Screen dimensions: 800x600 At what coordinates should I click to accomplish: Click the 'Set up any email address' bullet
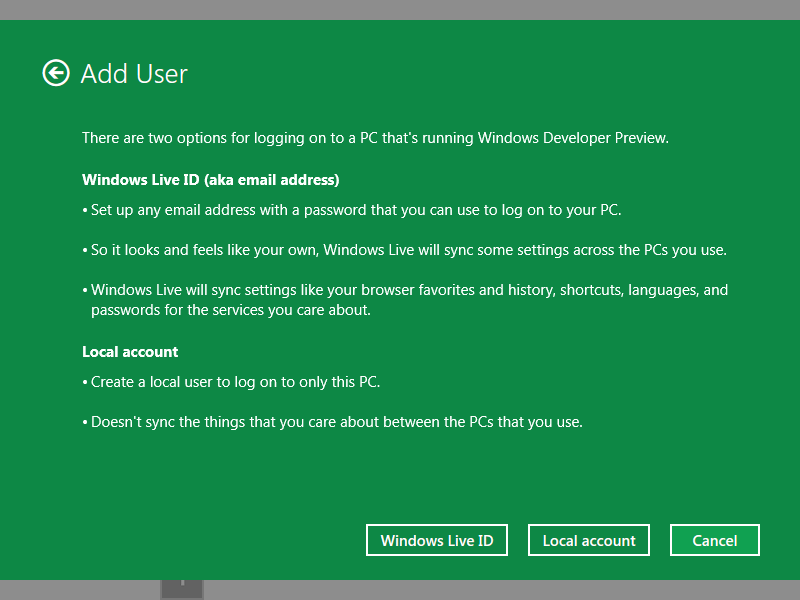pyautogui.click(x=352, y=210)
